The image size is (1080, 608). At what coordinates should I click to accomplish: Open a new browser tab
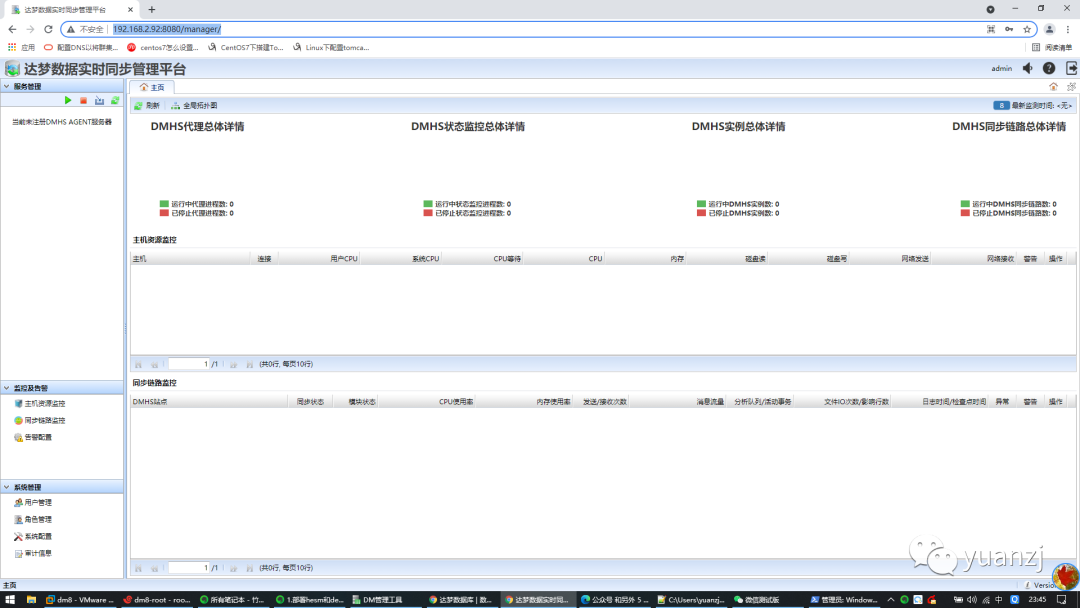click(x=152, y=10)
